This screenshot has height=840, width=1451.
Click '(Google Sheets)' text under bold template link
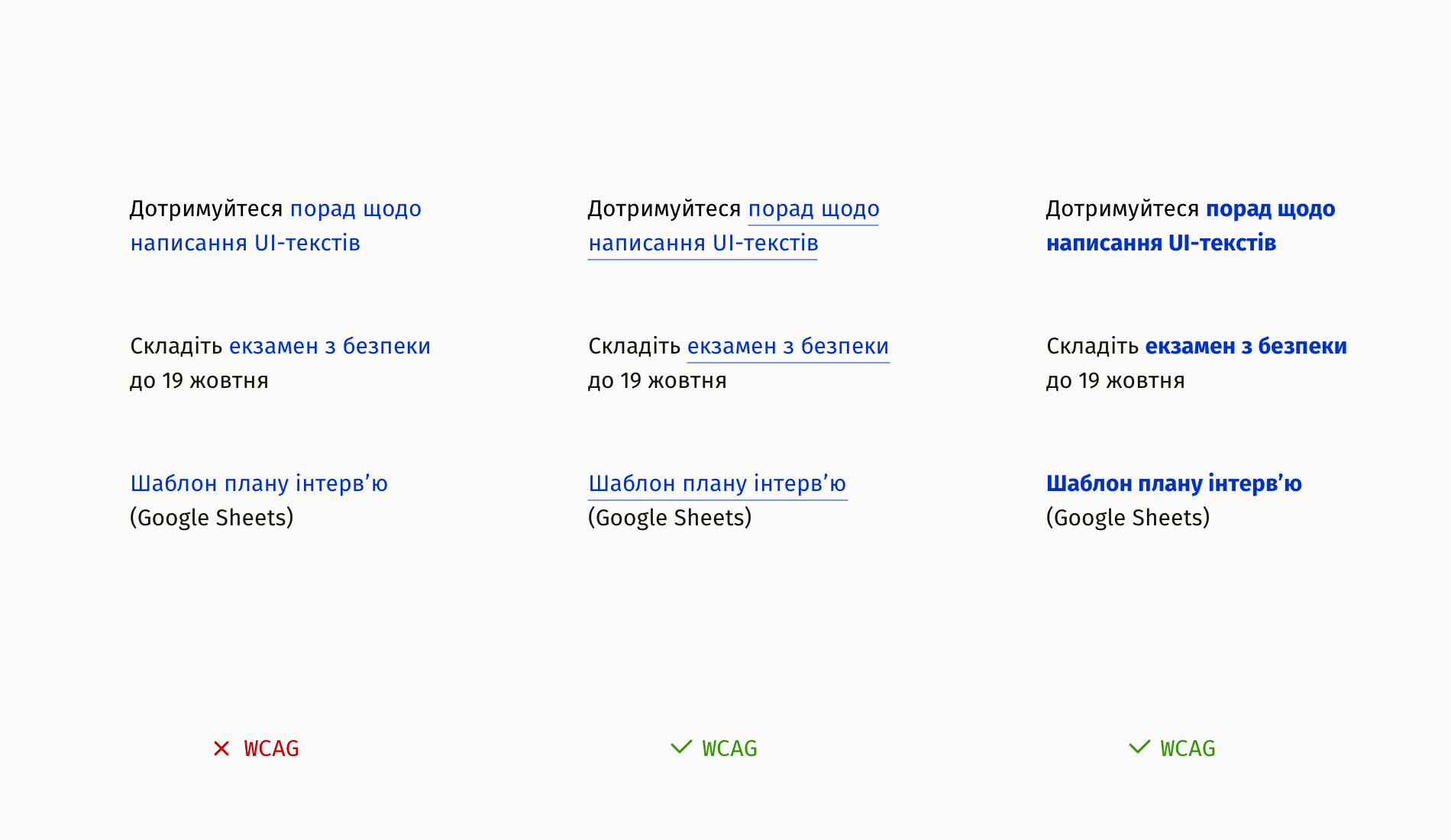point(1128,518)
